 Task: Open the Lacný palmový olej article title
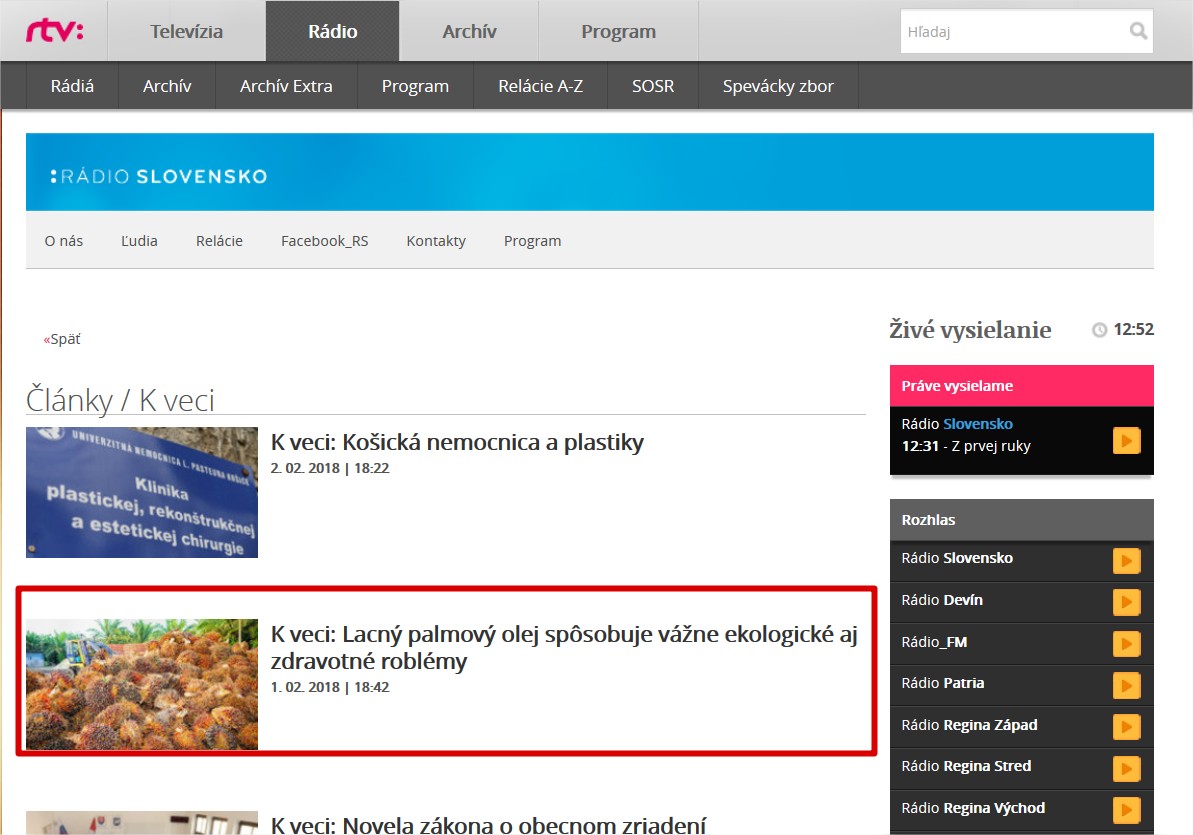(564, 647)
